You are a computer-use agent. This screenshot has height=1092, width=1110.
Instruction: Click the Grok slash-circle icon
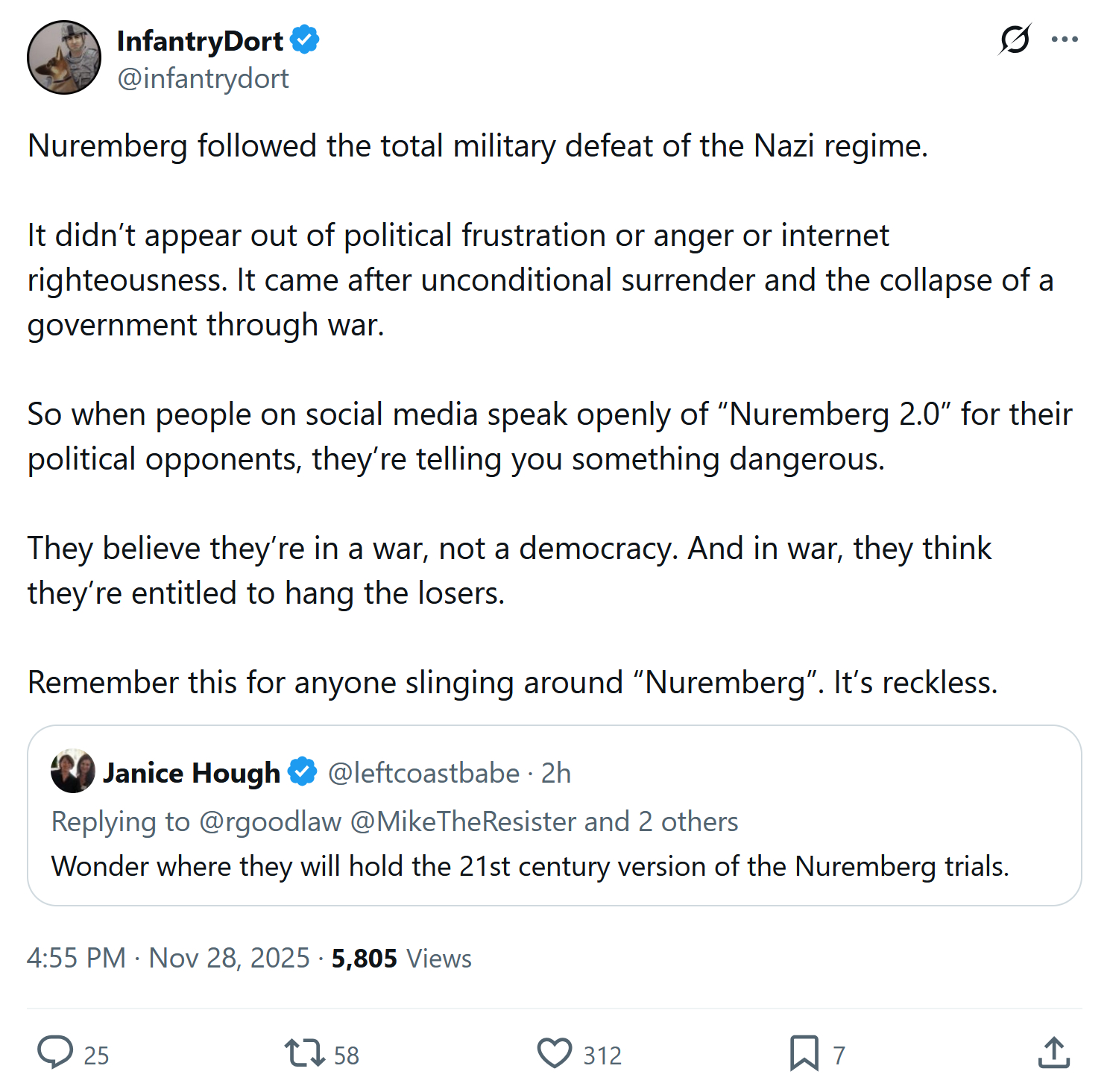click(x=1015, y=40)
